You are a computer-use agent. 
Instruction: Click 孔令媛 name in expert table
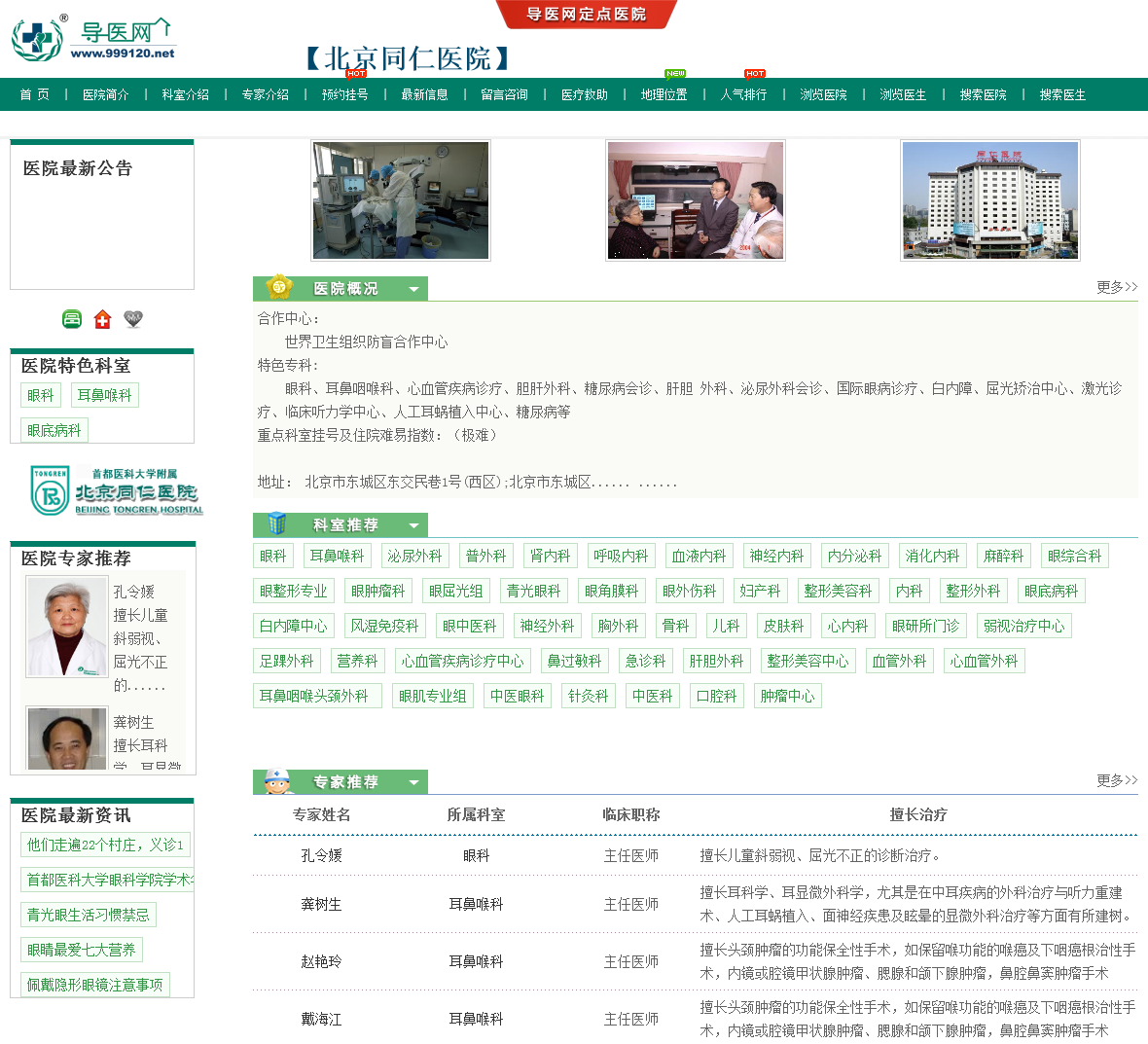[321, 856]
